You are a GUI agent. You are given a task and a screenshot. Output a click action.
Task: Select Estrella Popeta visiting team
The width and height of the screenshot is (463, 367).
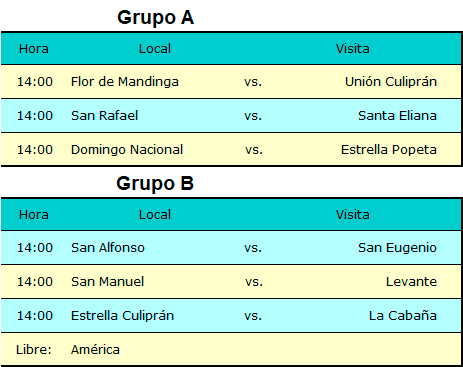389,150
